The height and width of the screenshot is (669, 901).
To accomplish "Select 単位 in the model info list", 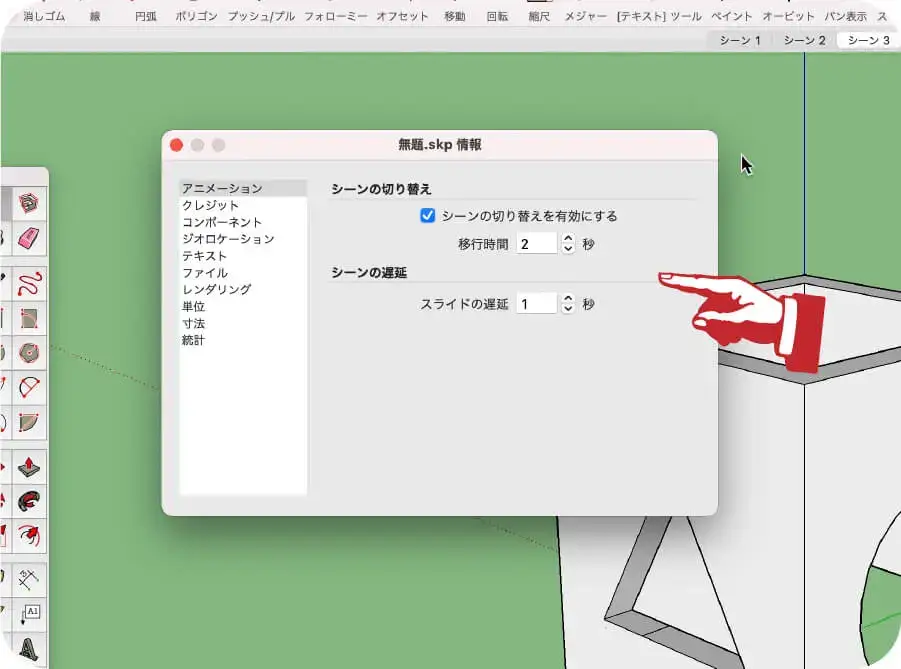I will point(192,307).
